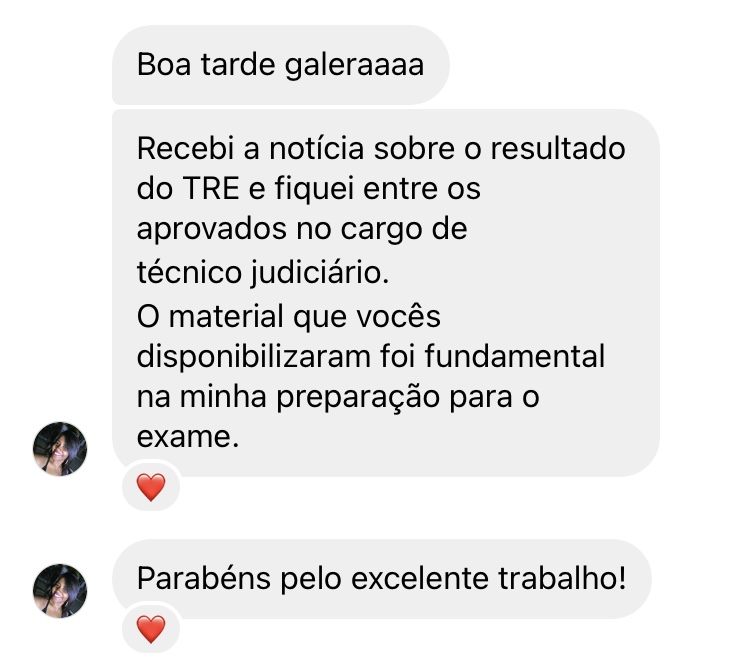Click the line 'na minha preparação para o'
750x657 pixels.
pyautogui.click(x=338, y=398)
